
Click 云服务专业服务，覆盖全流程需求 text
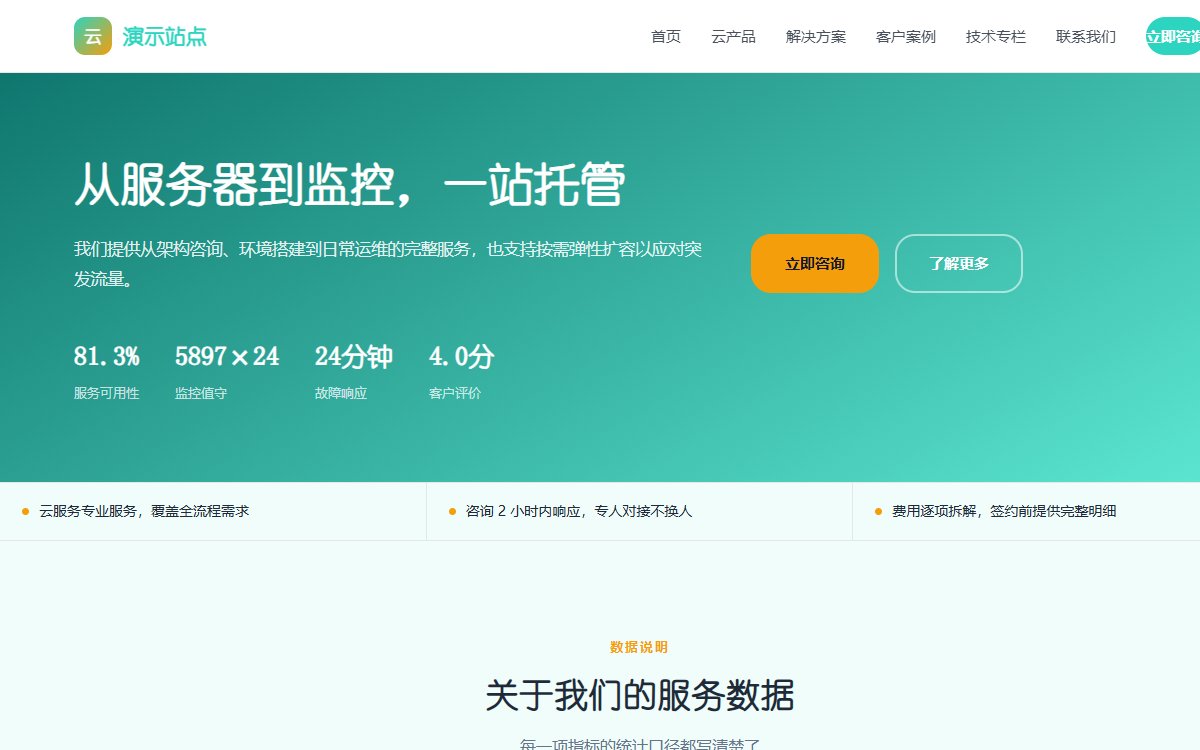pyautogui.click(x=144, y=512)
